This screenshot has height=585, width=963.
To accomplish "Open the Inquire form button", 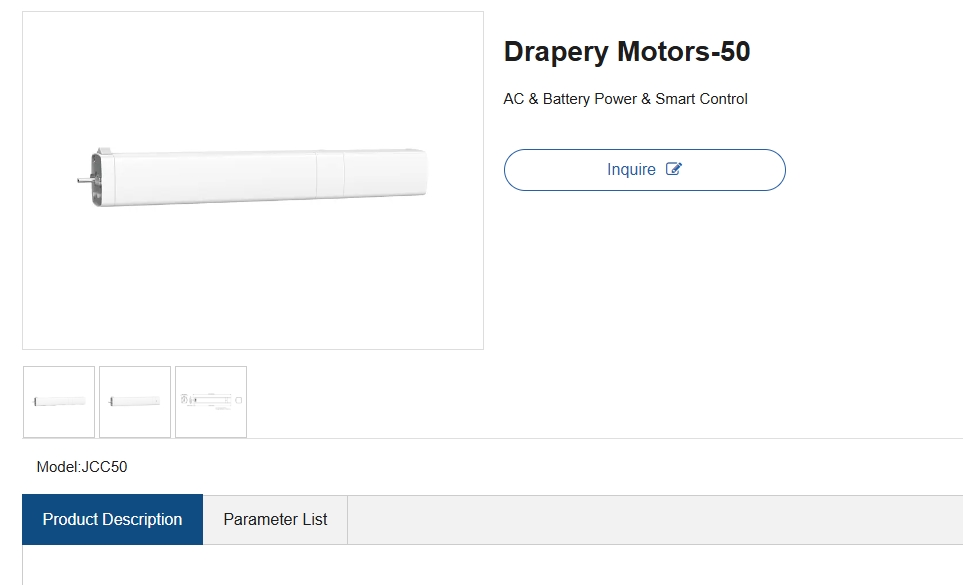I will [x=644, y=169].
